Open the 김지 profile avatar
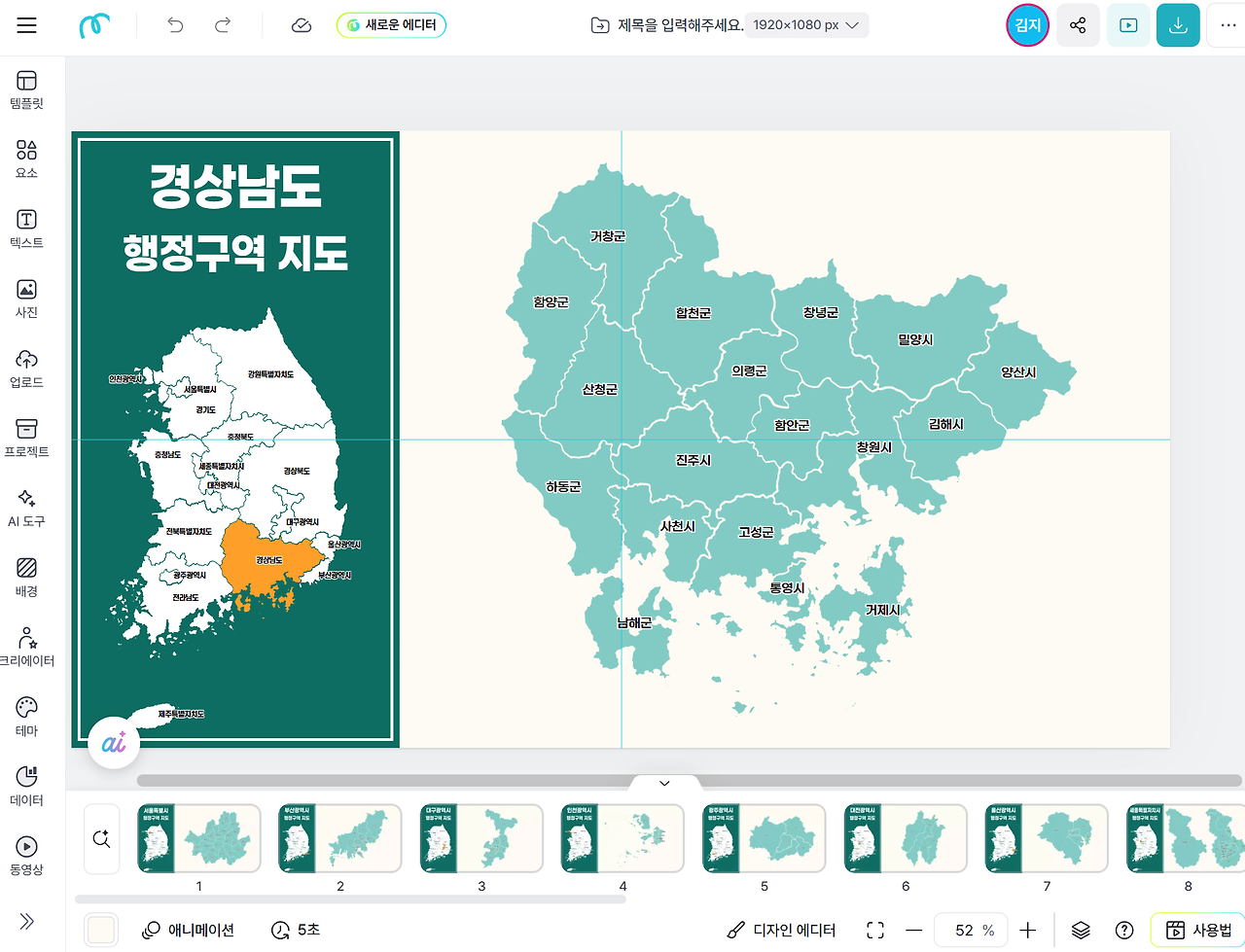Image resolution: width=1245 pixels, height=952 pixels. (x=1027, y=25)
